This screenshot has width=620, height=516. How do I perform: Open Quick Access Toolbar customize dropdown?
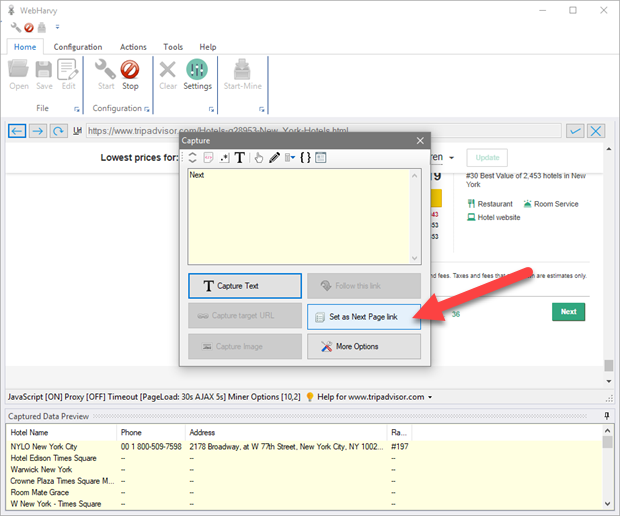coord(57,27)
